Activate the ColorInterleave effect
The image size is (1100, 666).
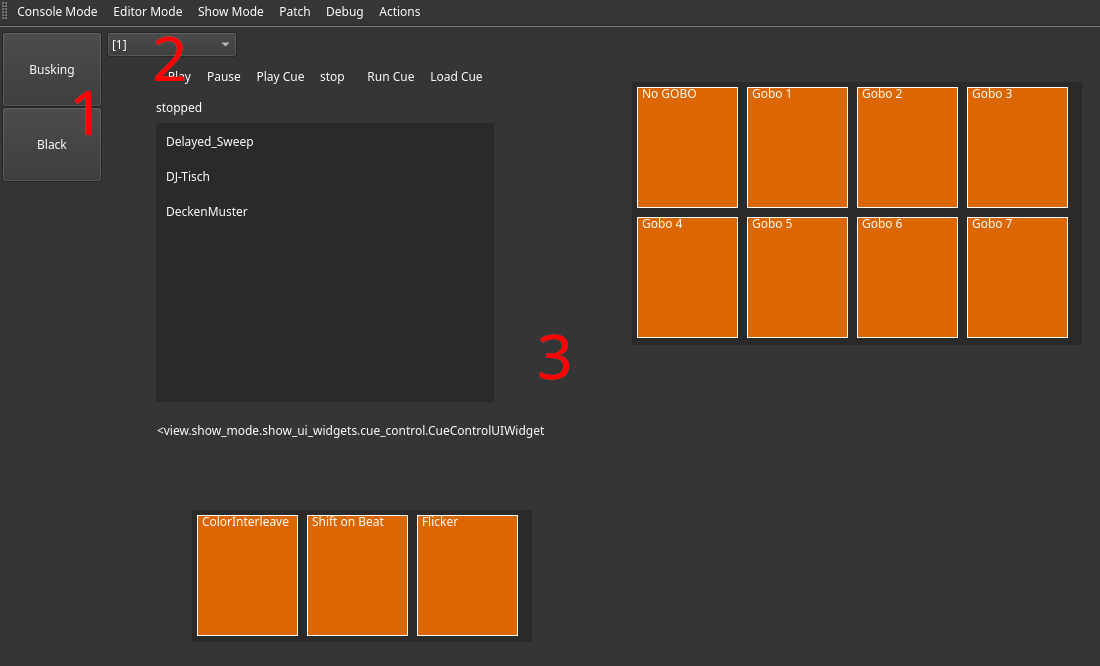click(247, 575)
